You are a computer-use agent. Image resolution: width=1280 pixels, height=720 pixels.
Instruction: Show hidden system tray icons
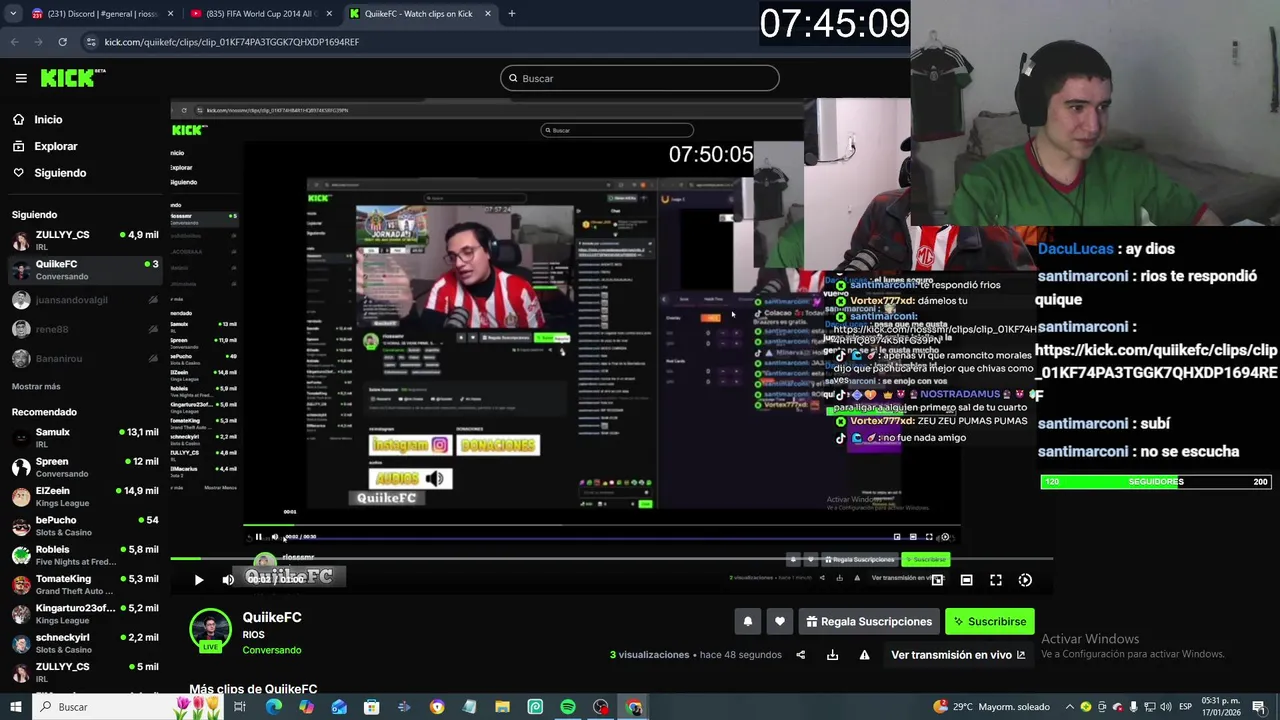point(1069,707)
